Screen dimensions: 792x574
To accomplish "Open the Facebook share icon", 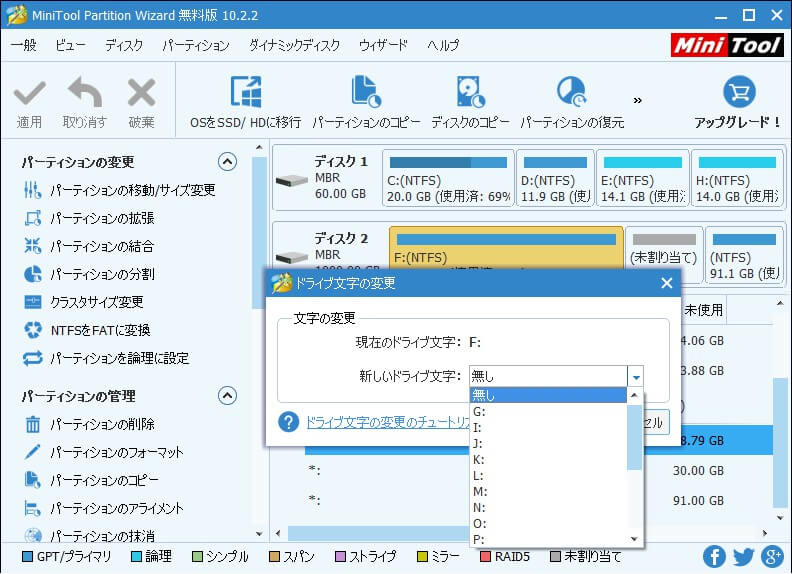I will tap(714, 557).
